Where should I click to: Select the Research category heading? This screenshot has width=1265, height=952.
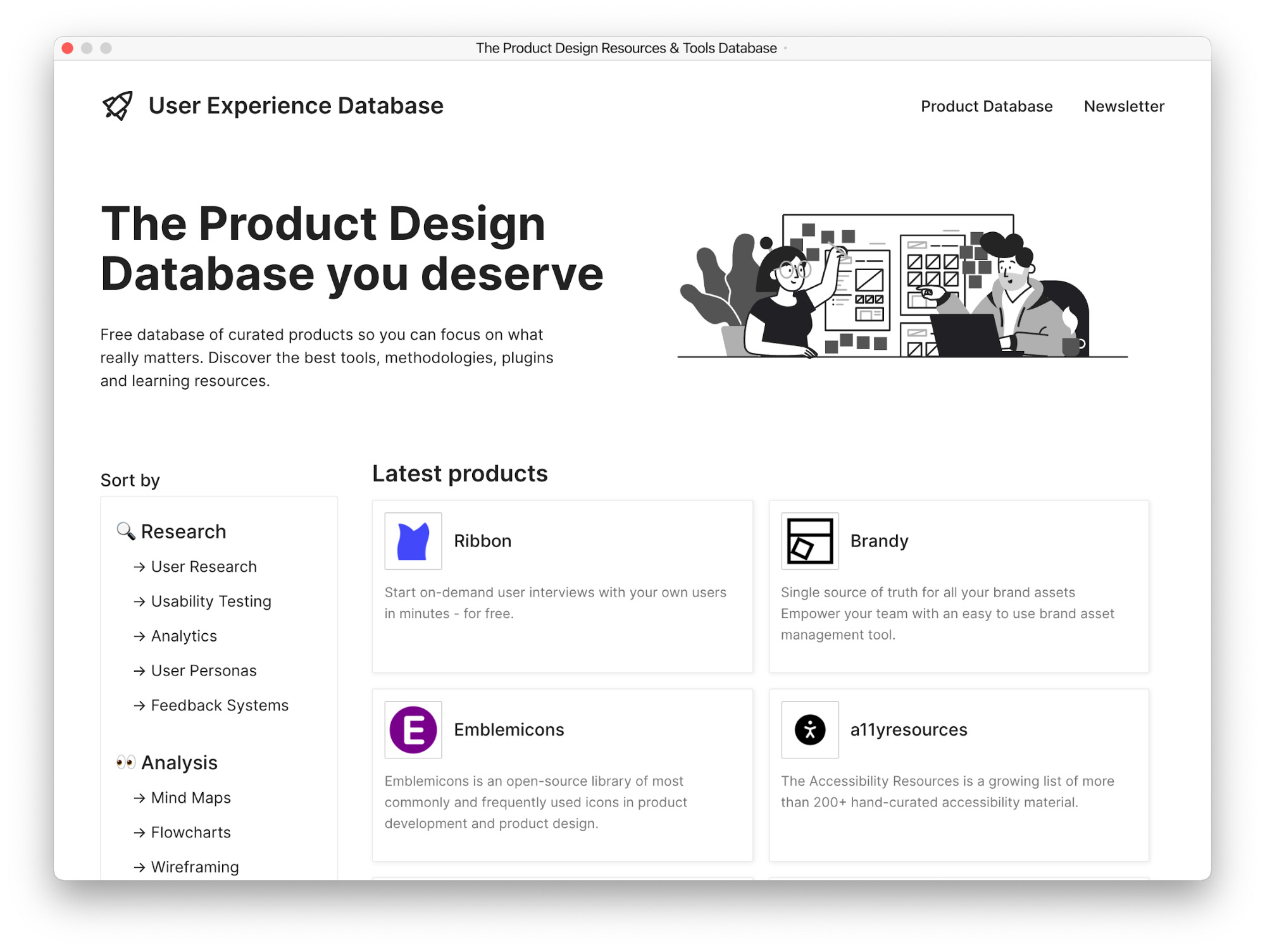[x=184, y=531]
